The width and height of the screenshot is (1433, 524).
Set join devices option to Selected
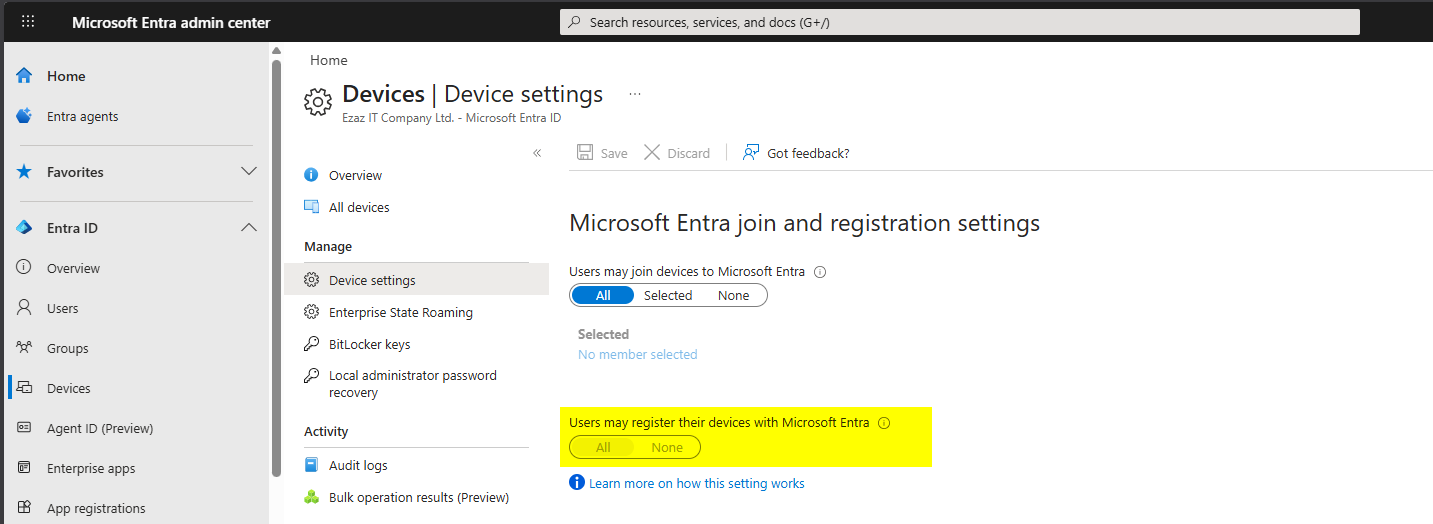668,295
